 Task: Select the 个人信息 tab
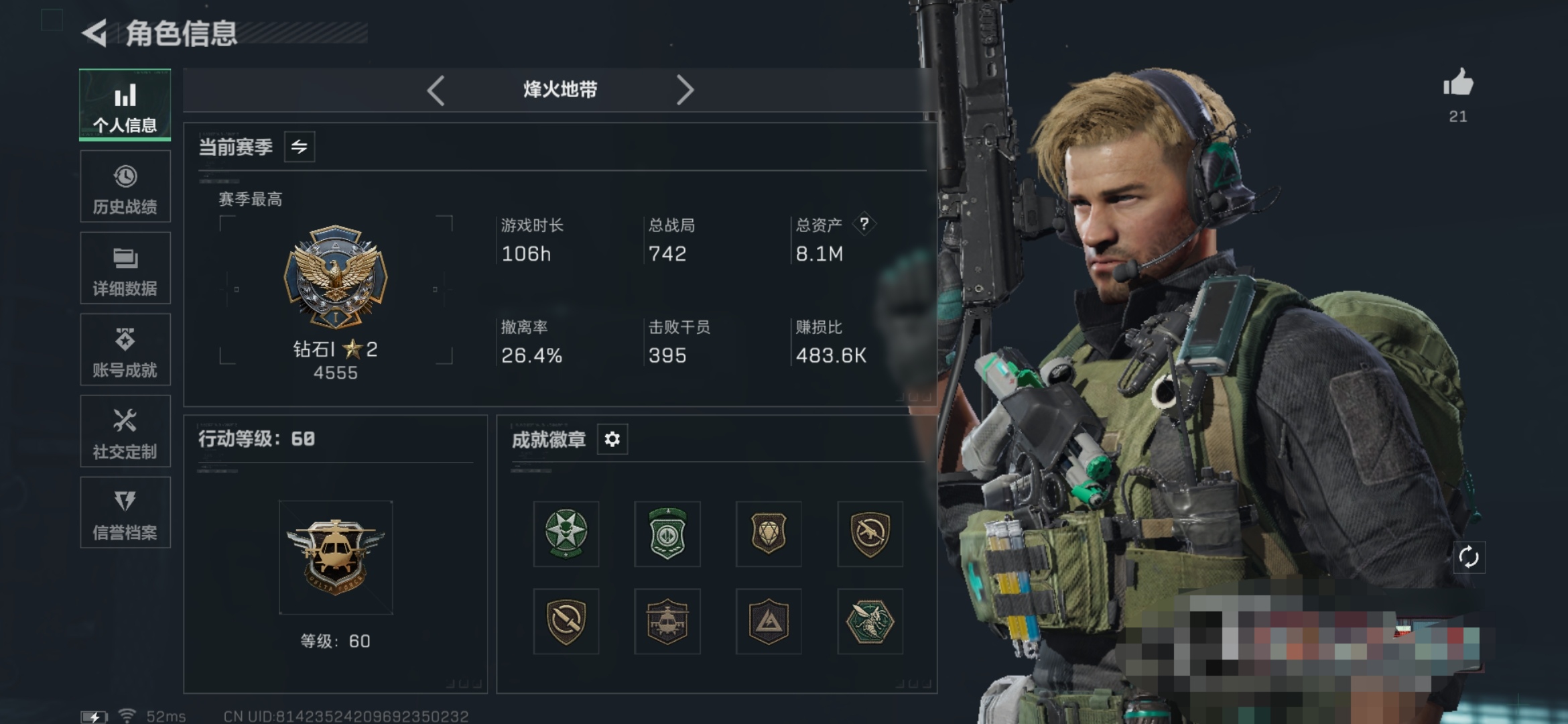125,105
